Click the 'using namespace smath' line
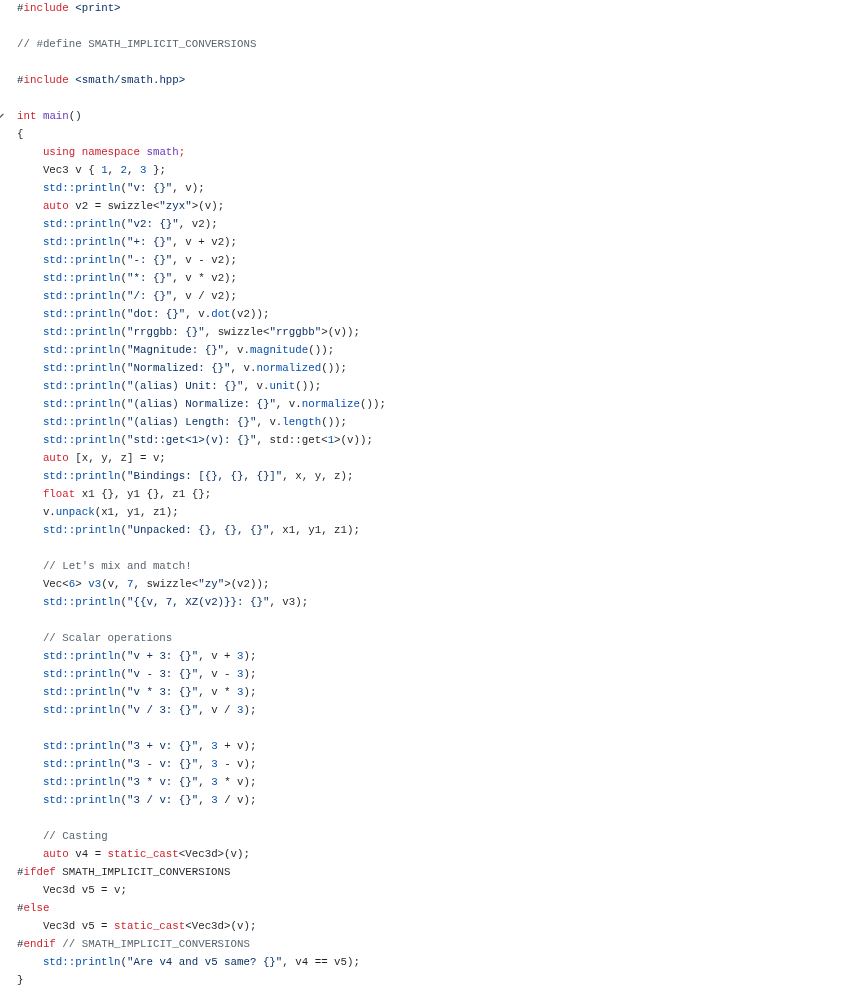This screenshot has width=850, height=990. coord(113,152)
